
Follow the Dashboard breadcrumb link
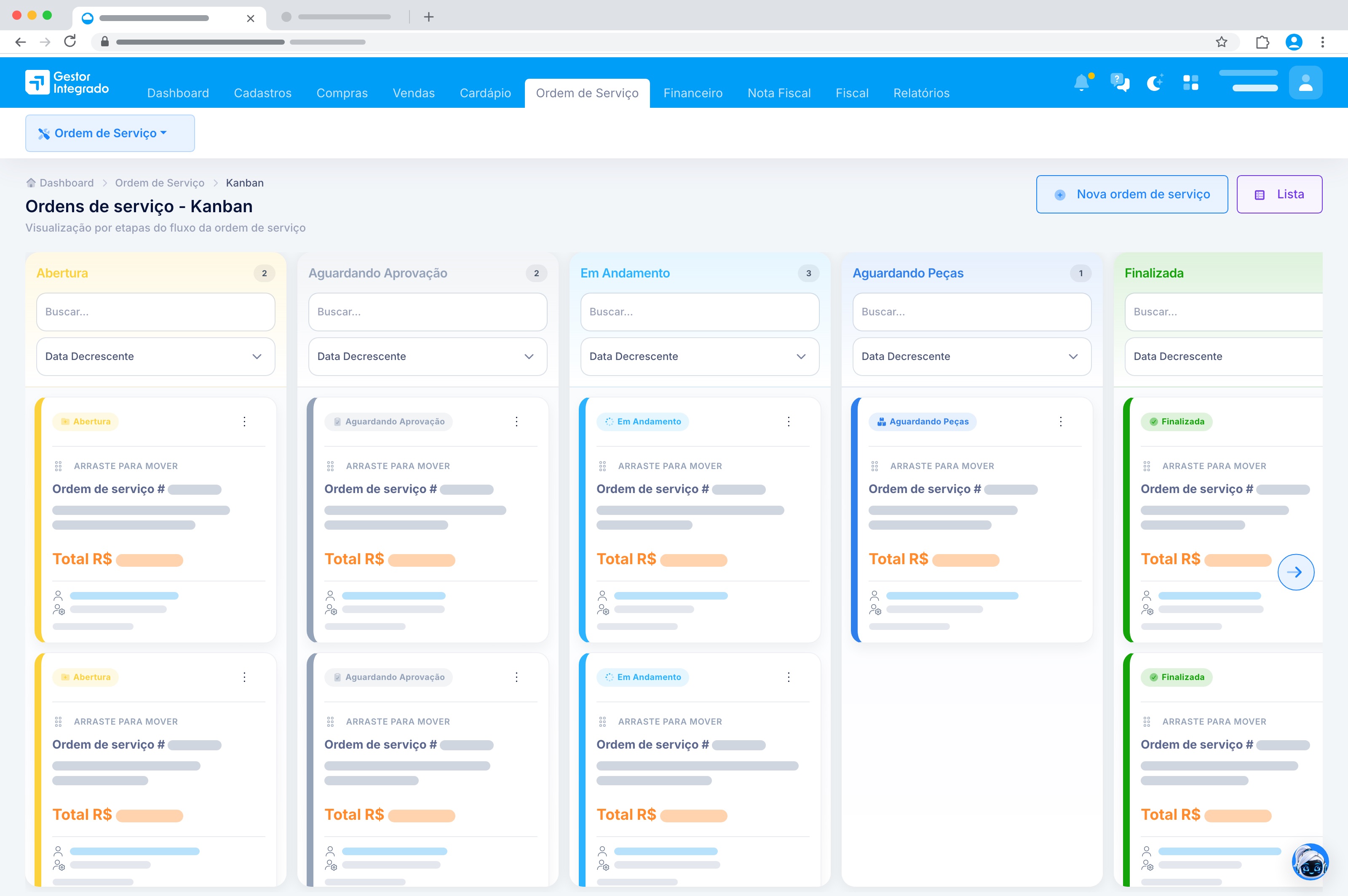pos(66,183)
